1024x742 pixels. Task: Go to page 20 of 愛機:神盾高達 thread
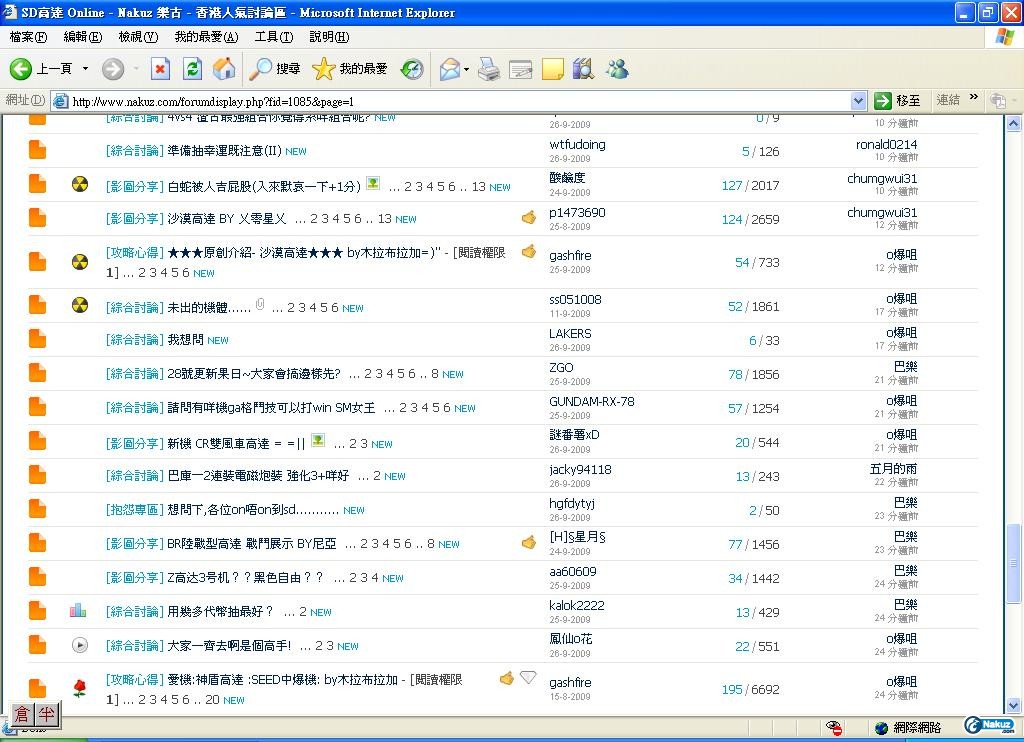(x=212, y=700)
